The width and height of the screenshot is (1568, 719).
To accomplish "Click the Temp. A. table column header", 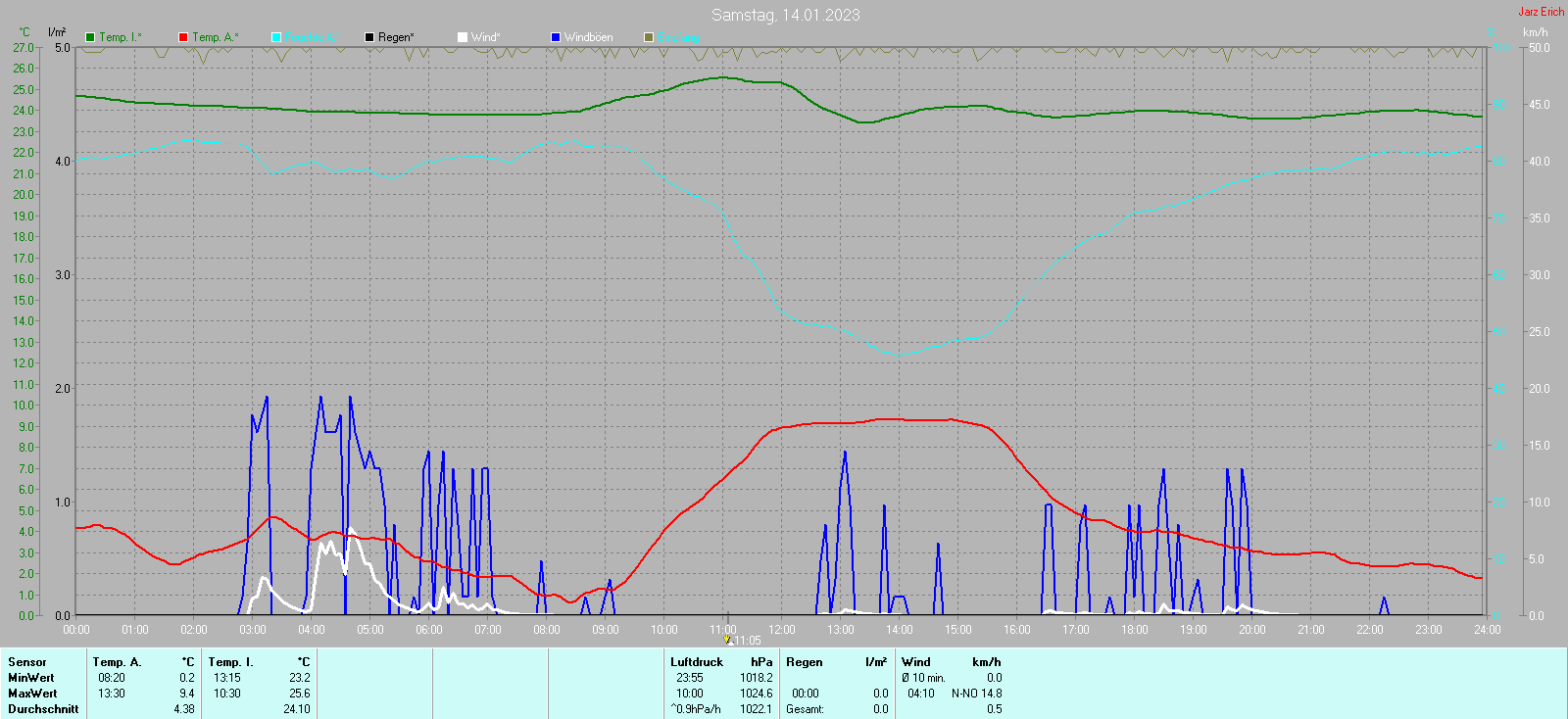I will coord(117,662).
